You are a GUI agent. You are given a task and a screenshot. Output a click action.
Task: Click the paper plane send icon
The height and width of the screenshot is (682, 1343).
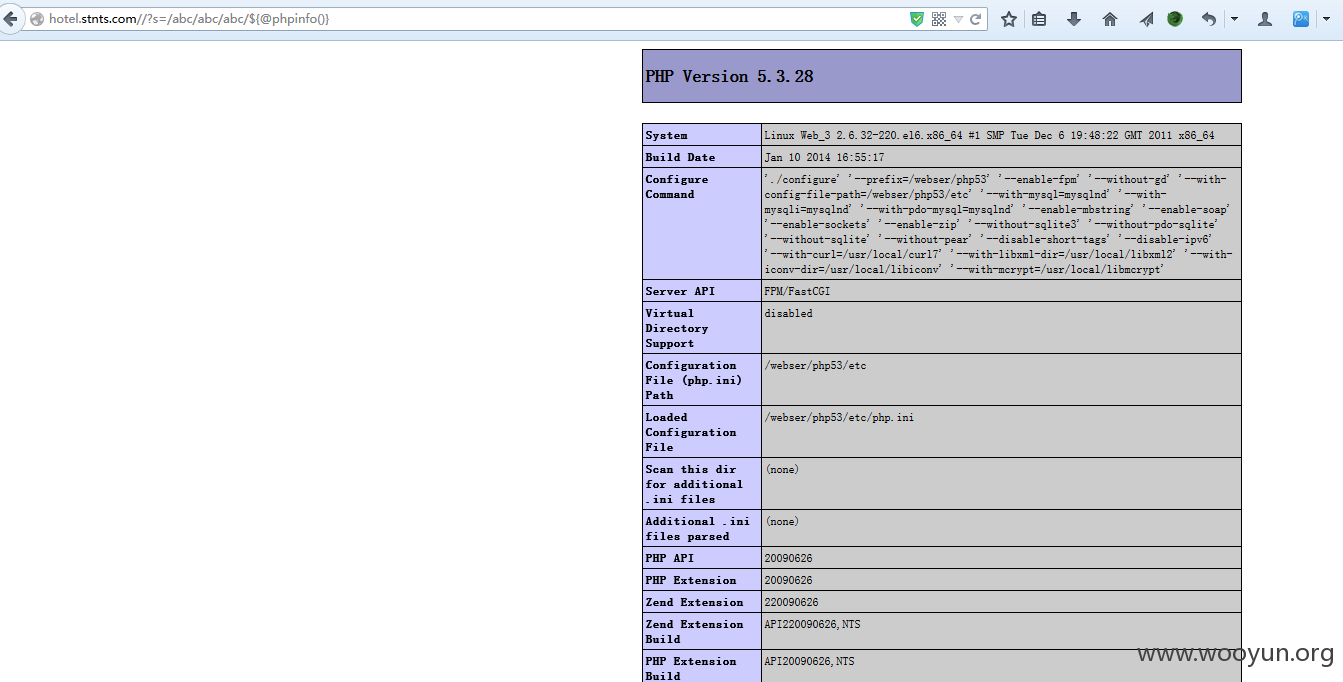point(1146,19)
